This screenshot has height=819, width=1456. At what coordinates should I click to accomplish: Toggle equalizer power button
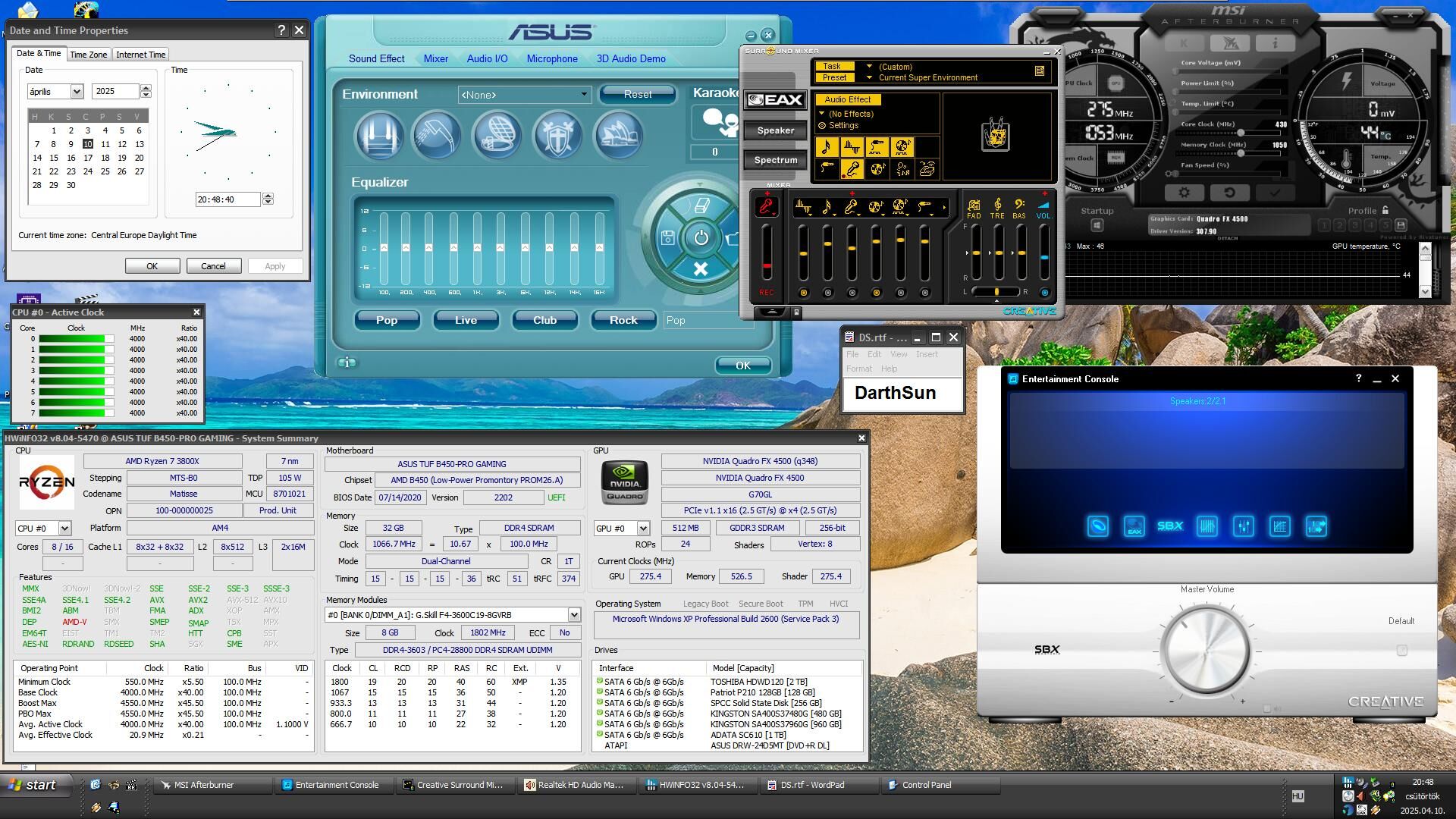(x=701, y=237)
